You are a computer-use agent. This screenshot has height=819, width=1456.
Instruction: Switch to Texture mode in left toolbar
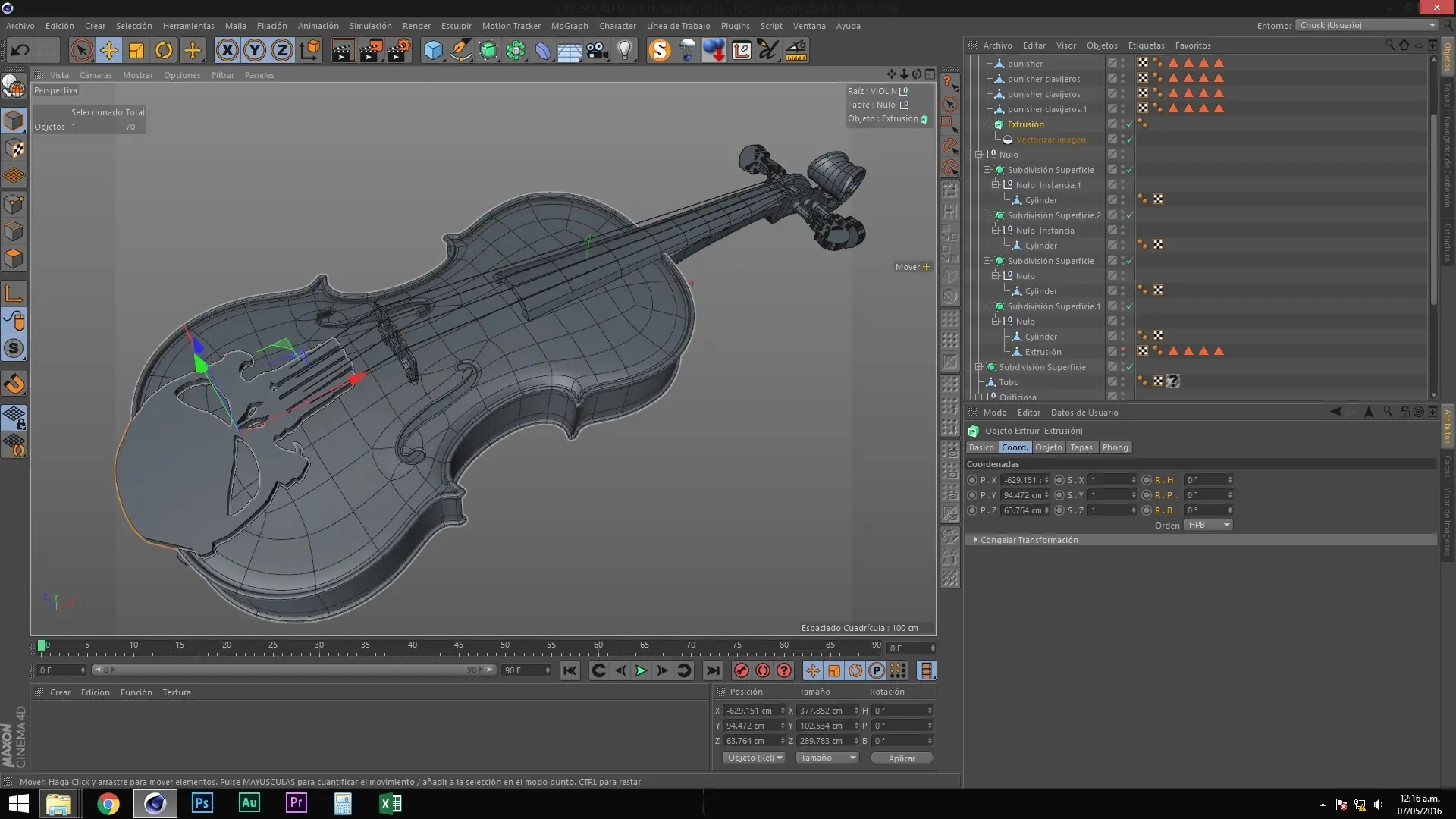[14, 149]
